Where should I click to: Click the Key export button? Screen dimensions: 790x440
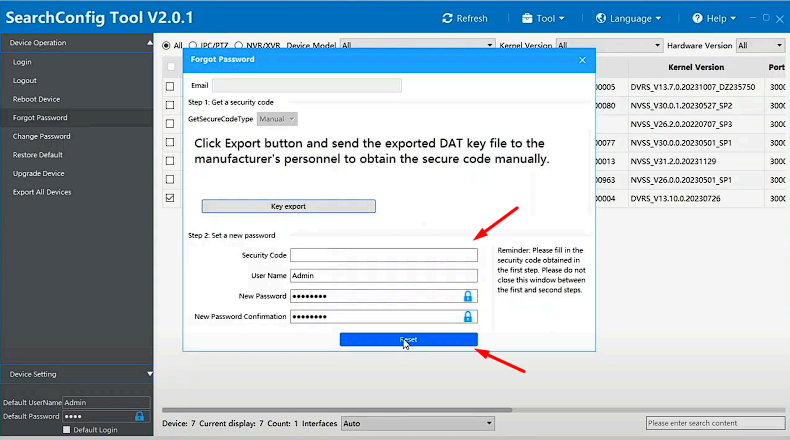point(288,206)
